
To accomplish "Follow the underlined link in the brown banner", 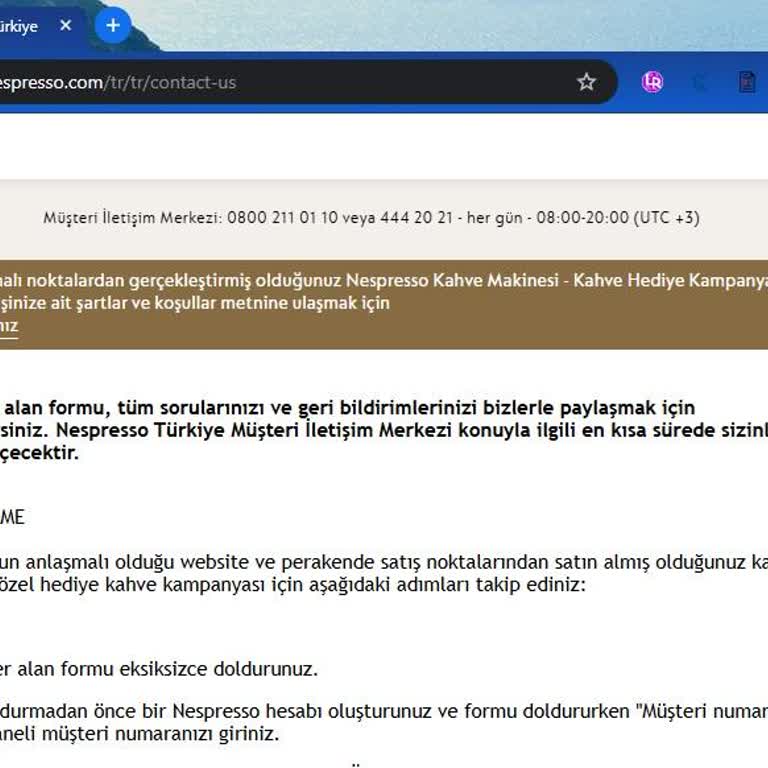I will pos(8,326).
